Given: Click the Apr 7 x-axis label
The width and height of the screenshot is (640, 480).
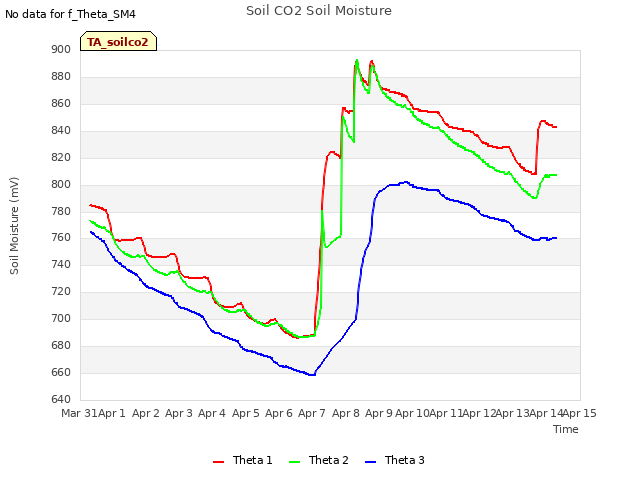Looking at the screenshot, I should [312, 413].
